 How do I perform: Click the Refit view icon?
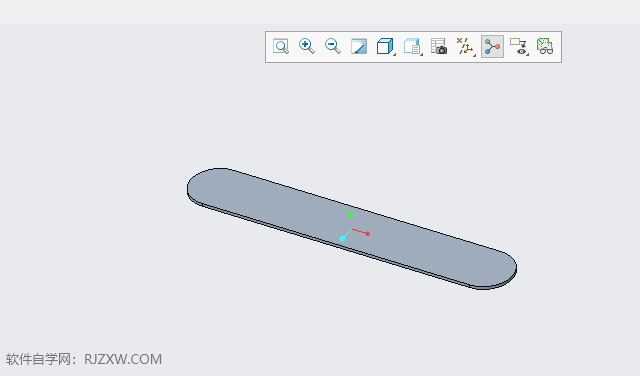coord(281,47)
